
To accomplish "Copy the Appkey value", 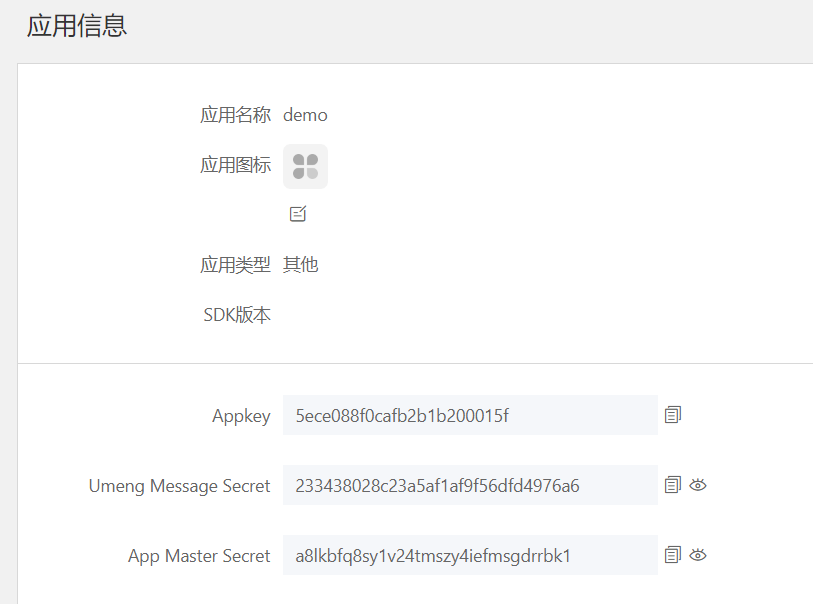I will [x=672, y=415].
